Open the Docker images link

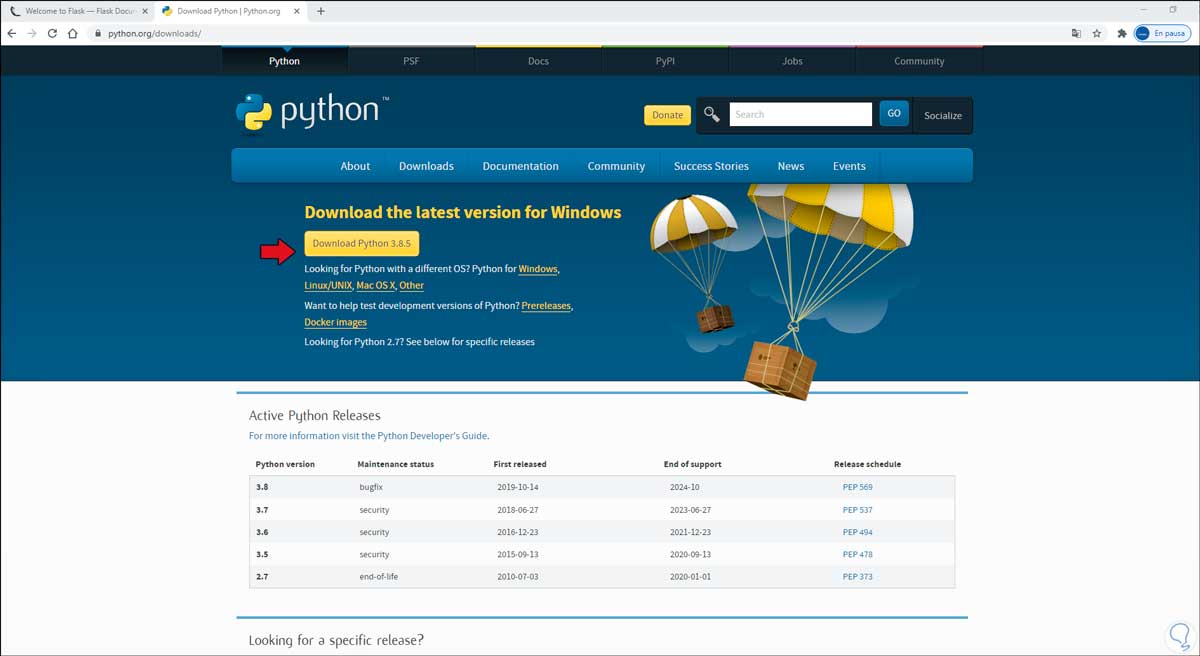pyautogui.click(x=336, y=322)
